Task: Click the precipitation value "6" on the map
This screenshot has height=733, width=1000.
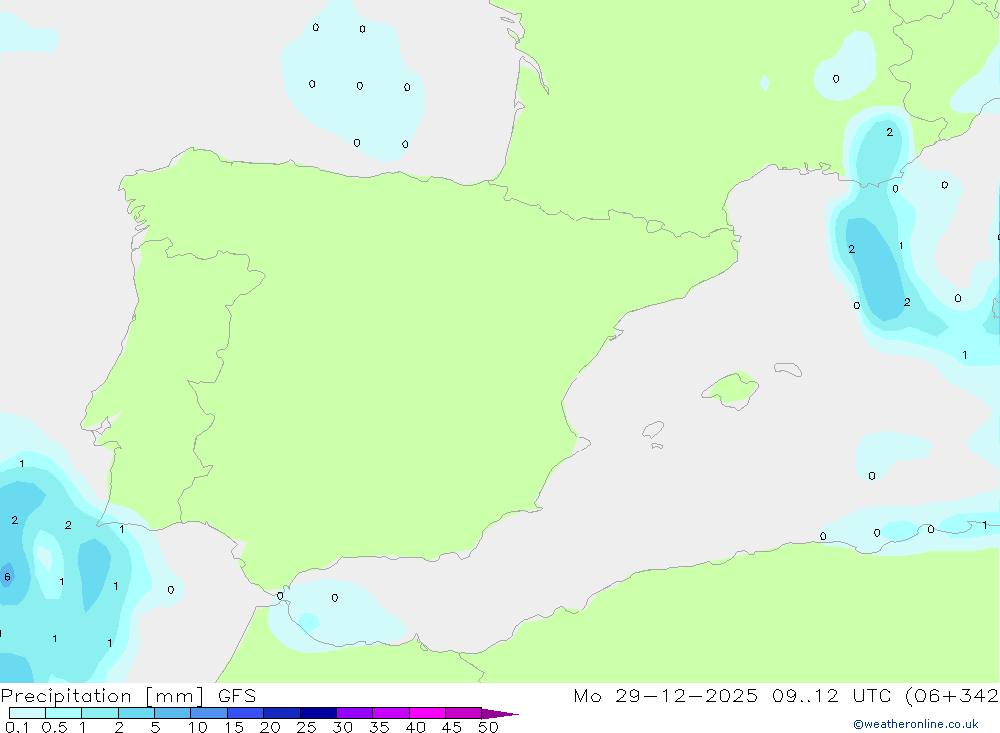Action: 7,577
